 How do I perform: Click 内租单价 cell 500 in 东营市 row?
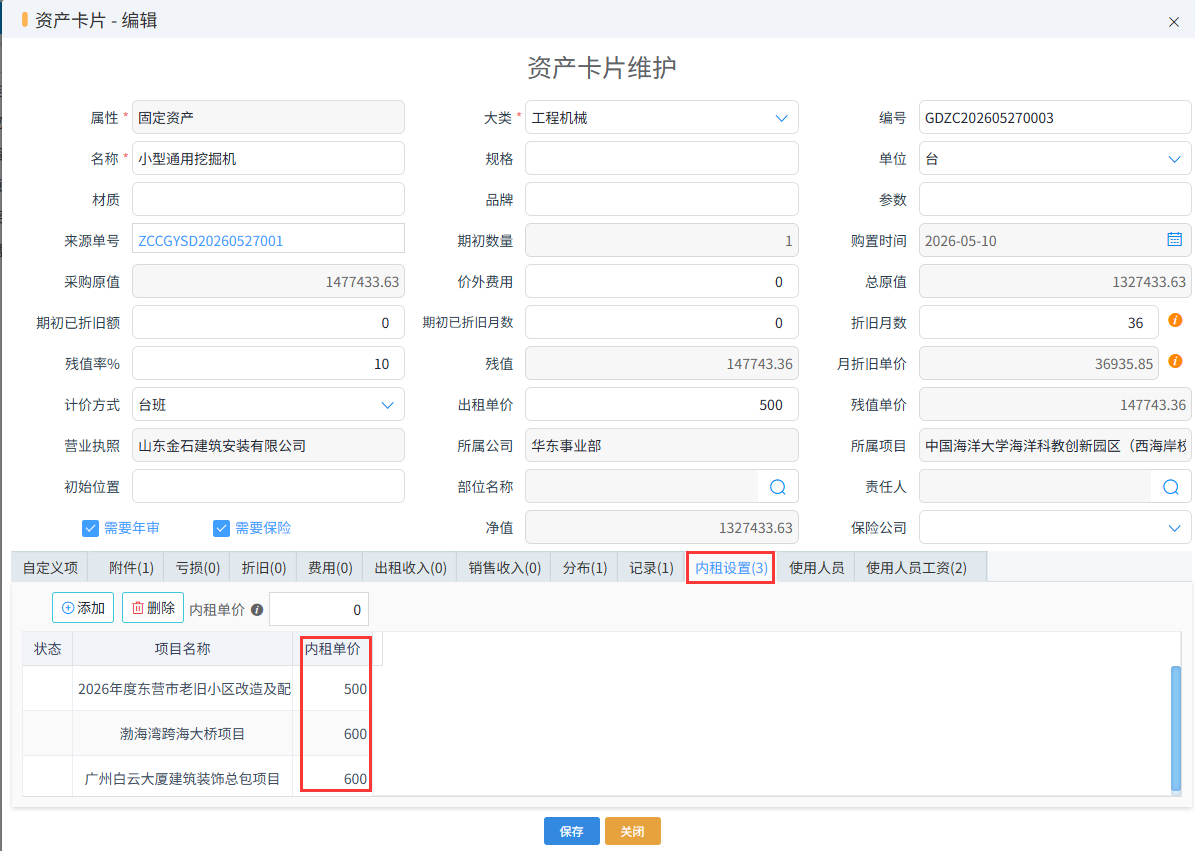[x=333, y=689]
